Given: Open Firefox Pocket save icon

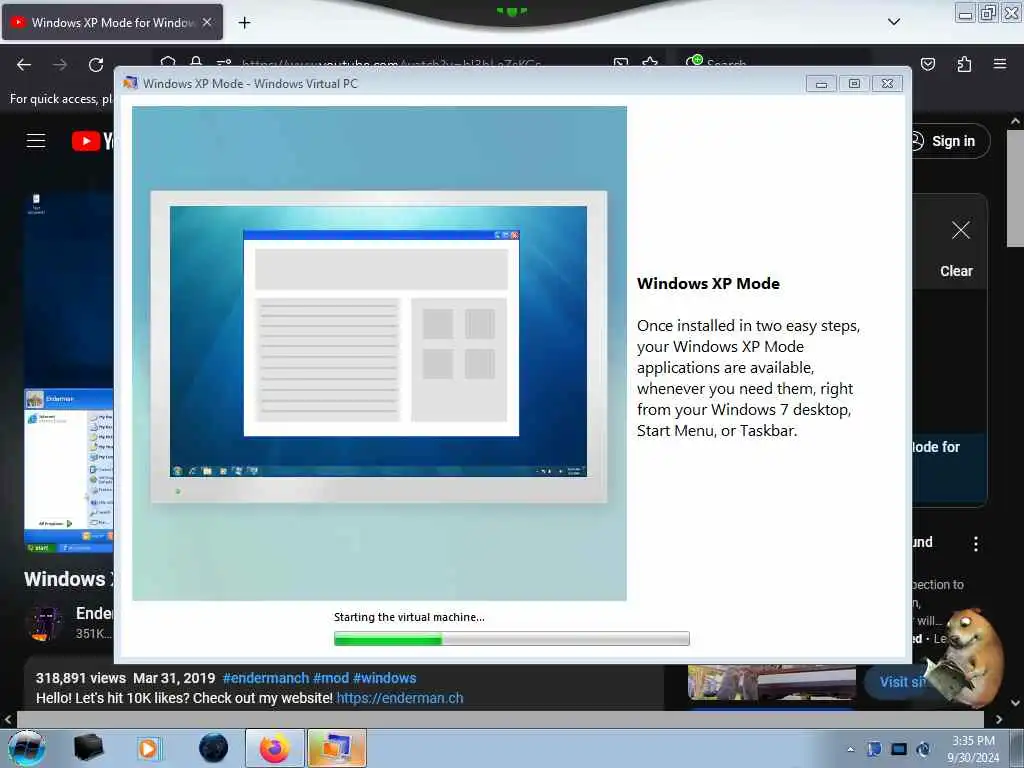Looking at the screenshot, I should click(x=928, y=64).
